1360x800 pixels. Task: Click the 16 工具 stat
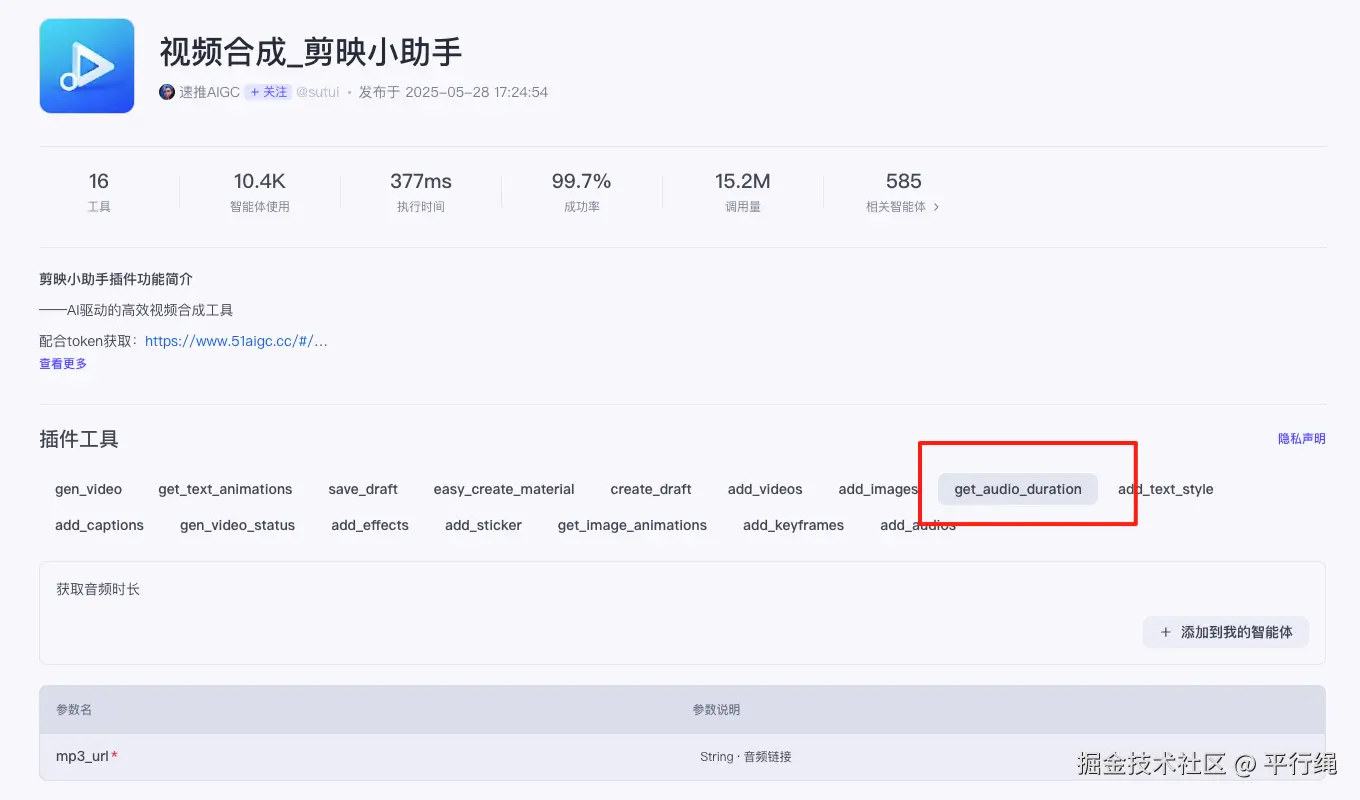(x=99, y=192)
